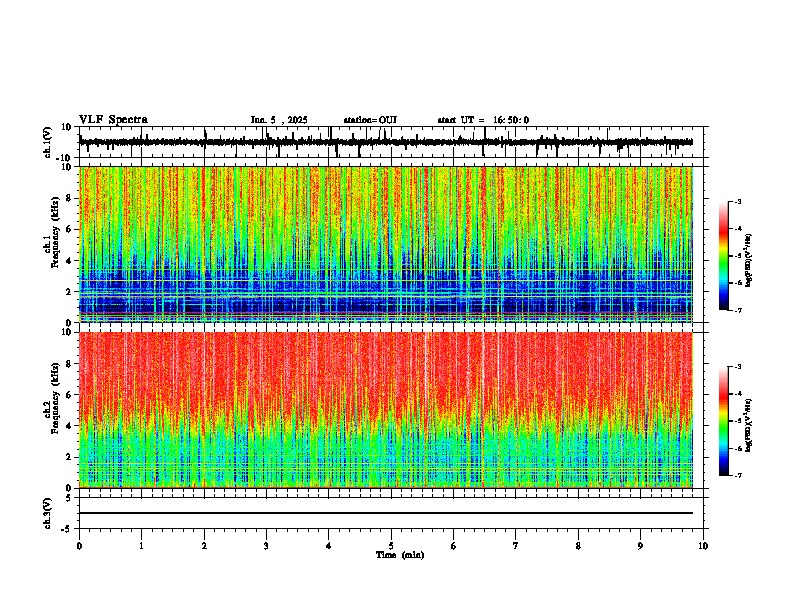Image resolution: width=792 pixels, height=612 pixels.
Task: Click the "station=OUI" header text
Action: click(370, 120)
